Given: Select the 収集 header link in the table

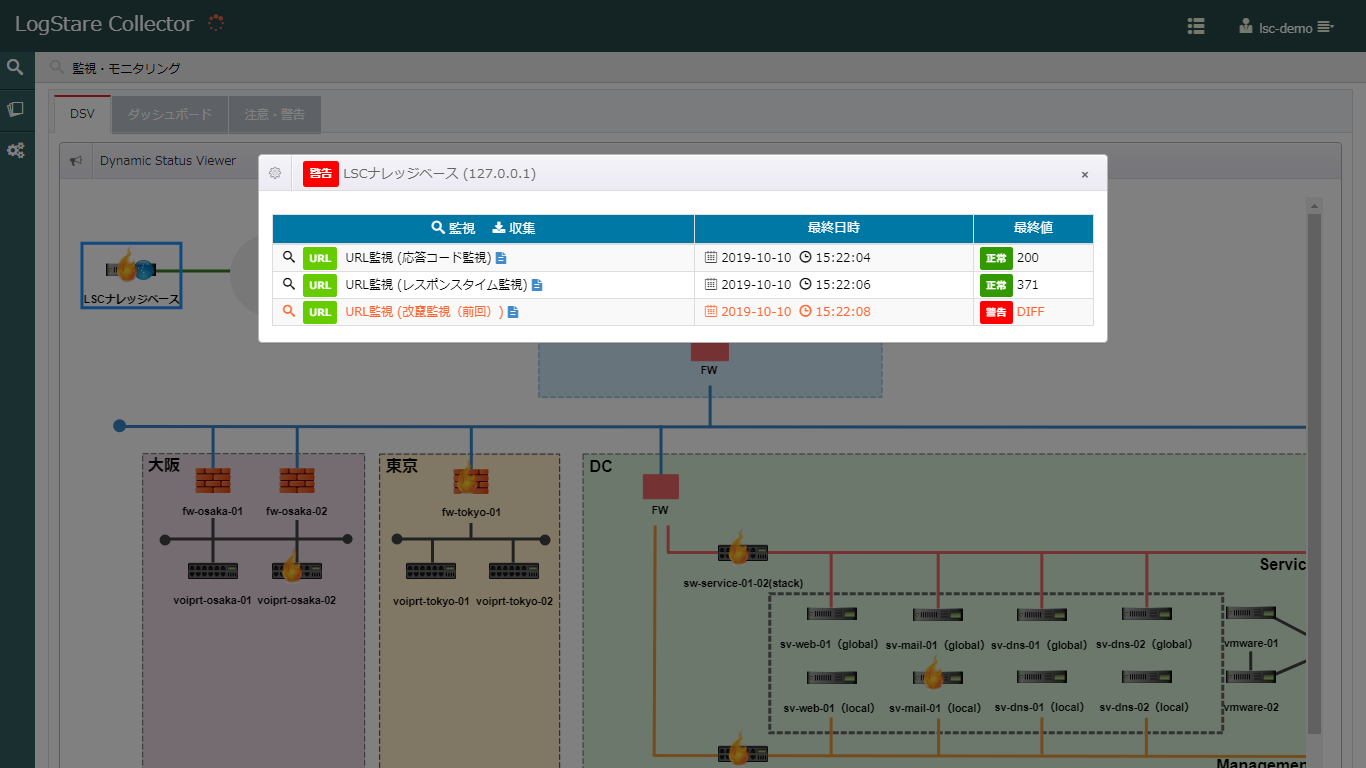Looking at the screenshot, I should pyautogui.click(x=514, y=228).
